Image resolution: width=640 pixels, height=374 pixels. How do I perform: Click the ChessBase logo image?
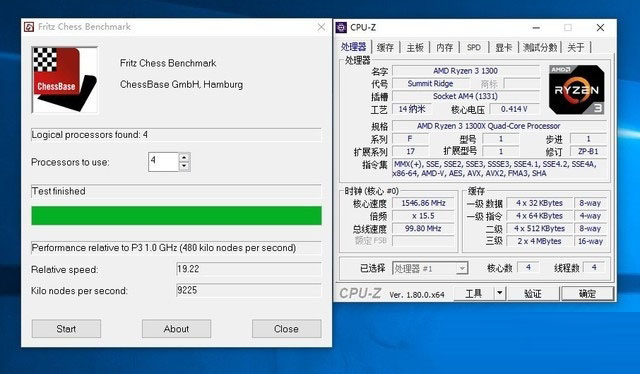65,80
